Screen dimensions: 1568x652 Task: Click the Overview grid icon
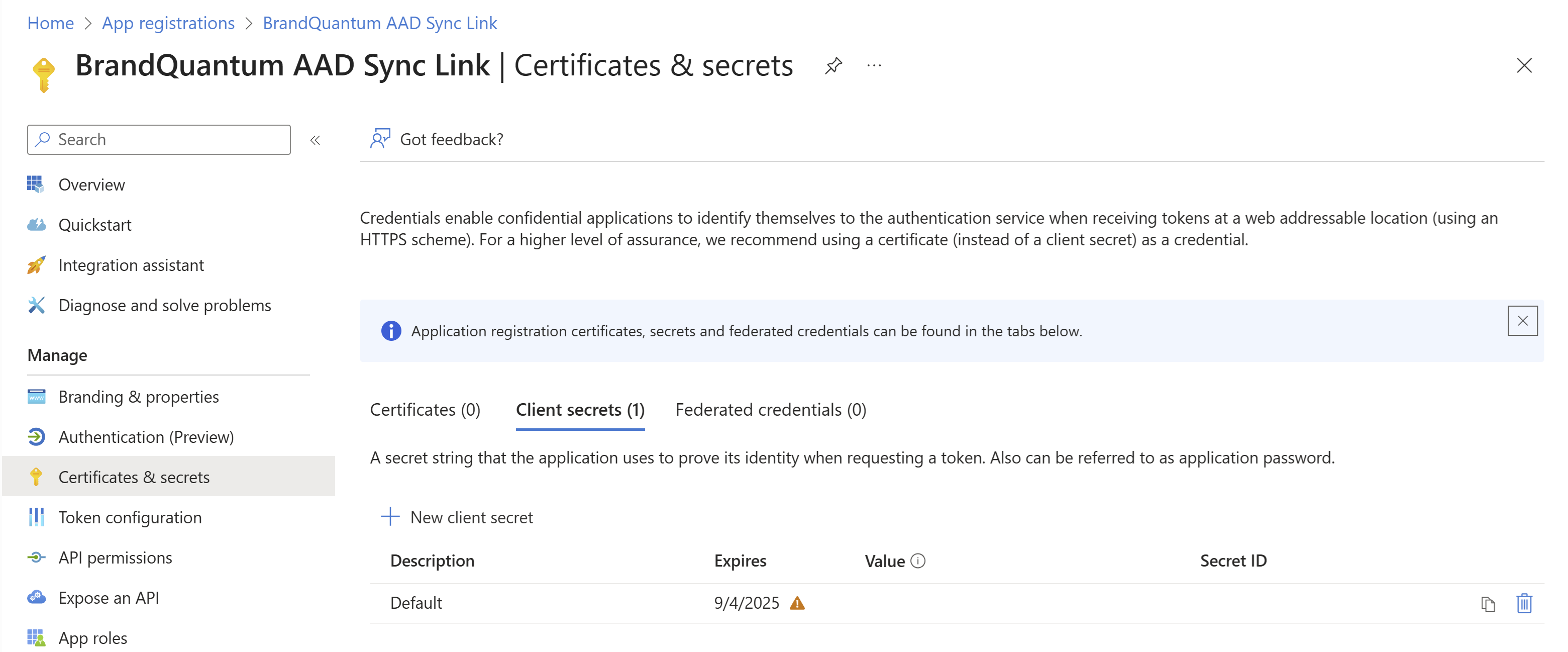(36, 184)
